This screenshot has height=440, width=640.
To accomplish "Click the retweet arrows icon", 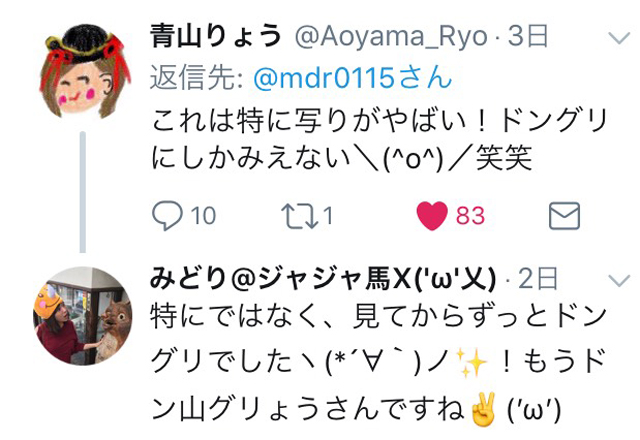I will point(300,216).
